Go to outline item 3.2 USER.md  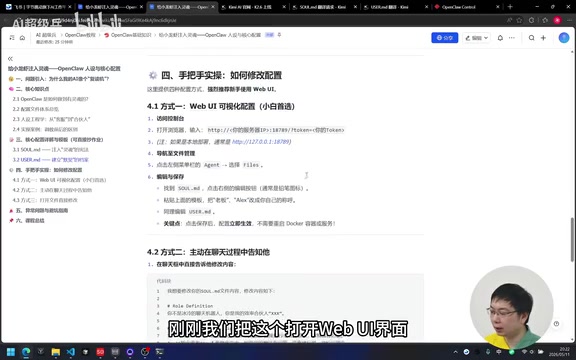coord(50,160)
